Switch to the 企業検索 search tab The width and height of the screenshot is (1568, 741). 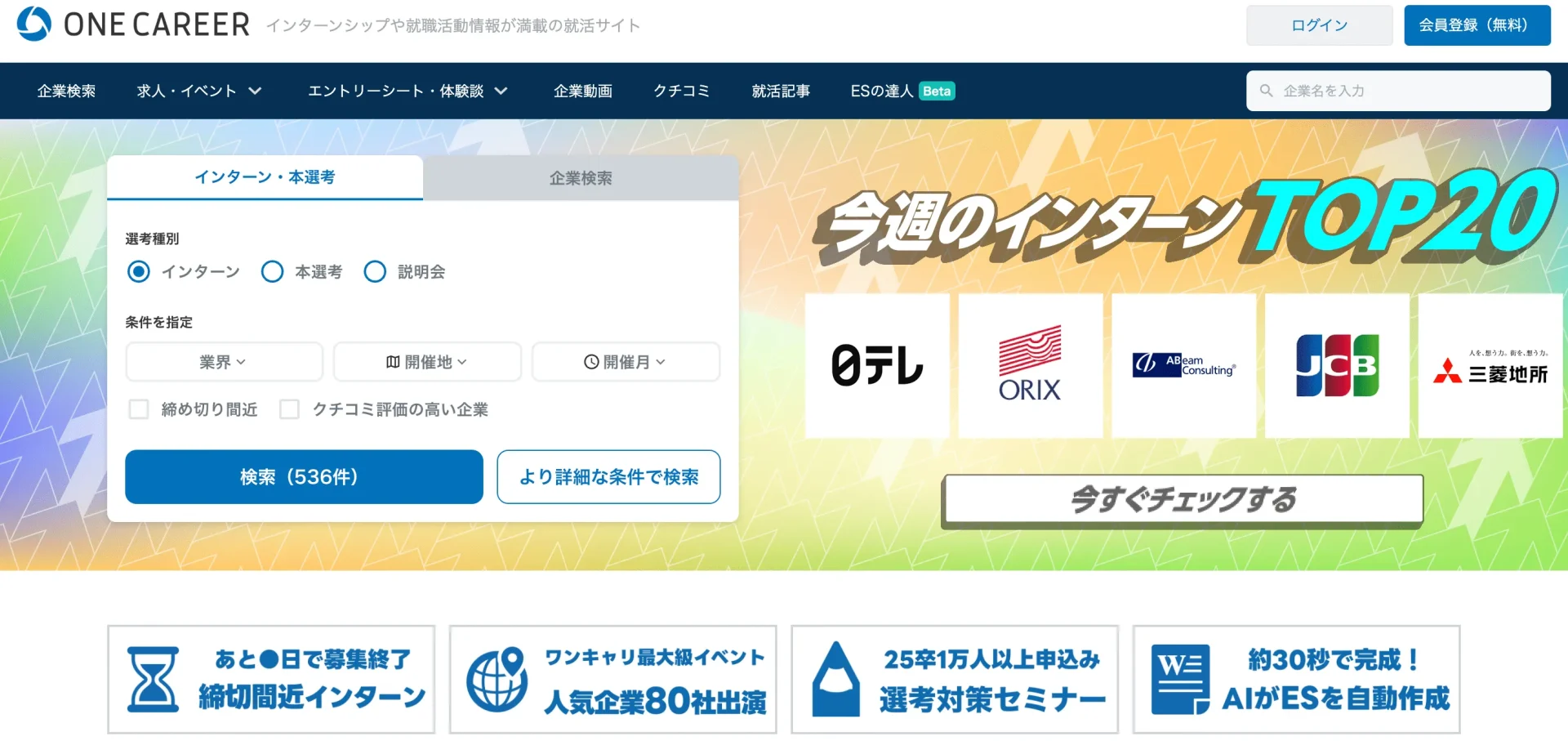(581, 177)
